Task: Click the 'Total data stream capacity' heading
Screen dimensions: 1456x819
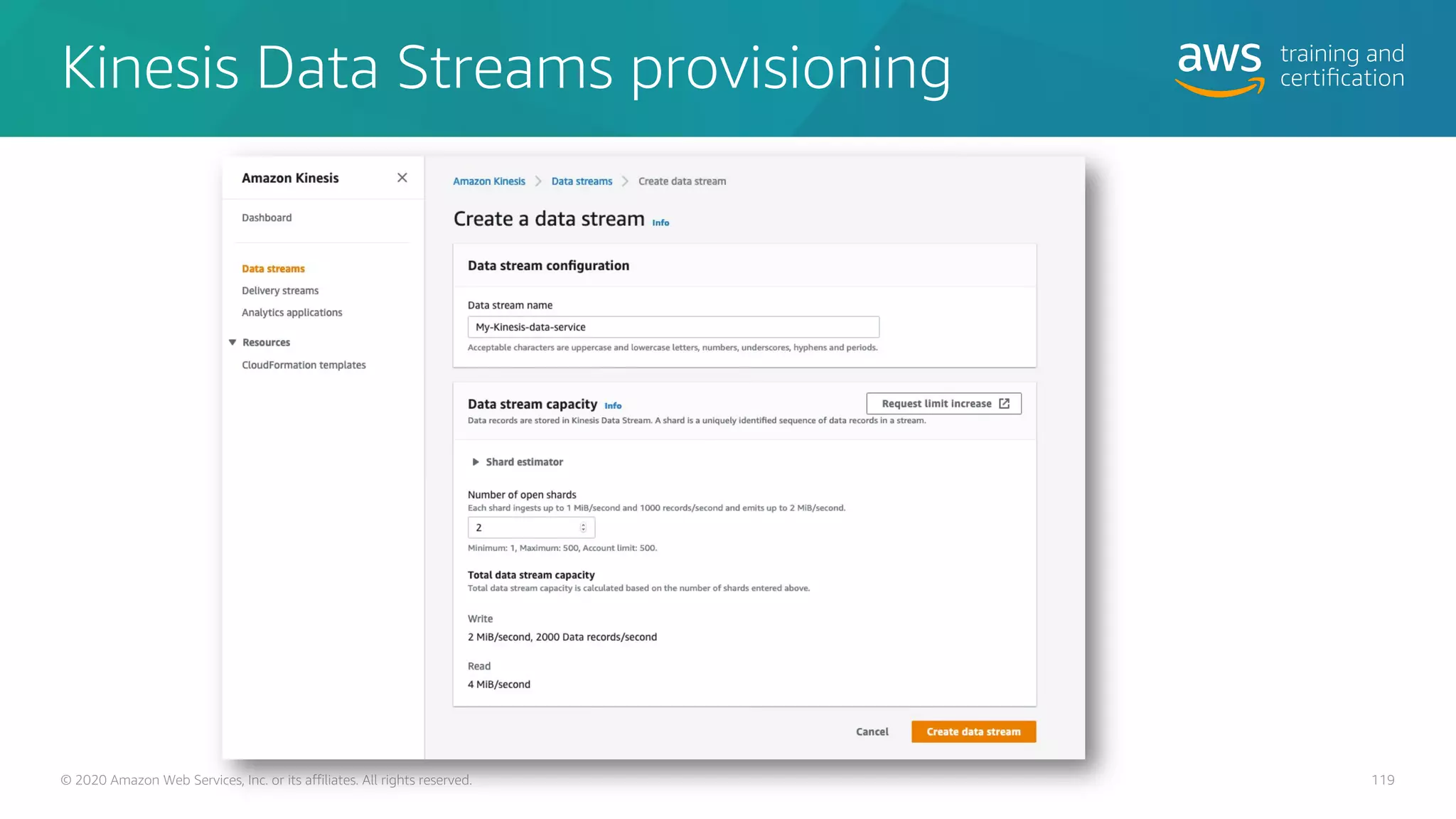Action: [x=531, y=575]
